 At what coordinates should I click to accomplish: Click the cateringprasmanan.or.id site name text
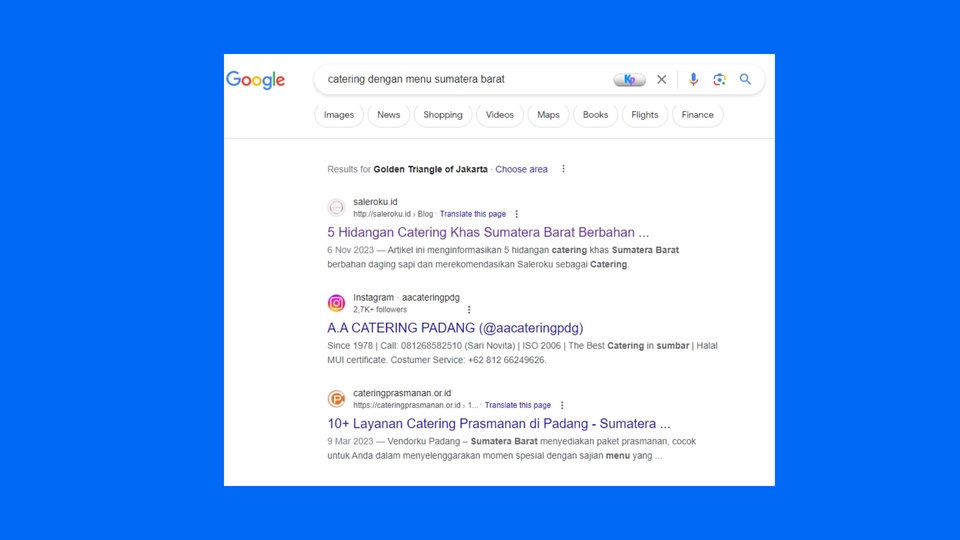(402, 393)
